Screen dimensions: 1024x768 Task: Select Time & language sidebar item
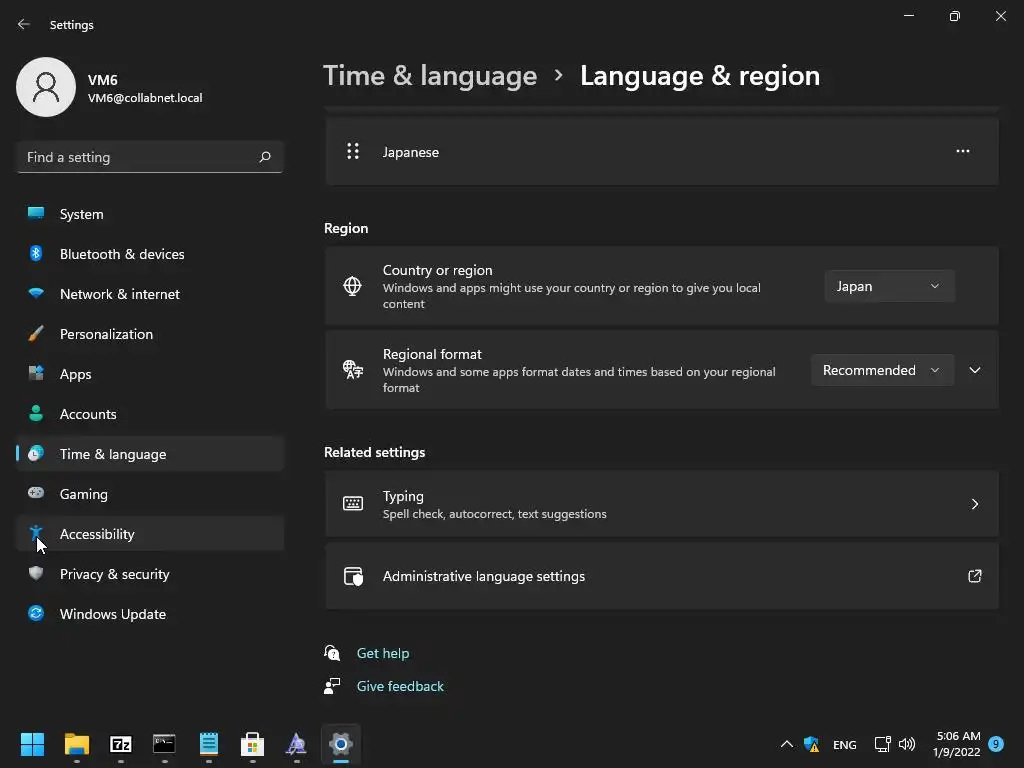(150, 454)
